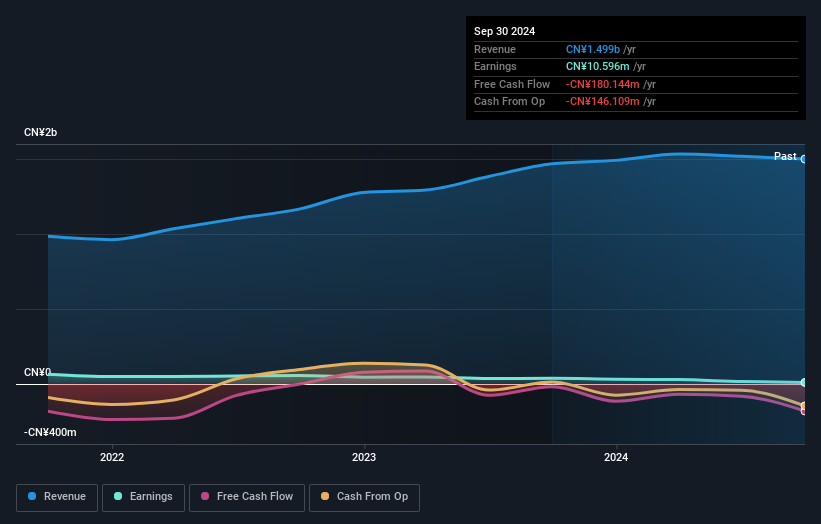Click the -CN¥400m y-axis label
821x524 pixels.
(50, 432)
